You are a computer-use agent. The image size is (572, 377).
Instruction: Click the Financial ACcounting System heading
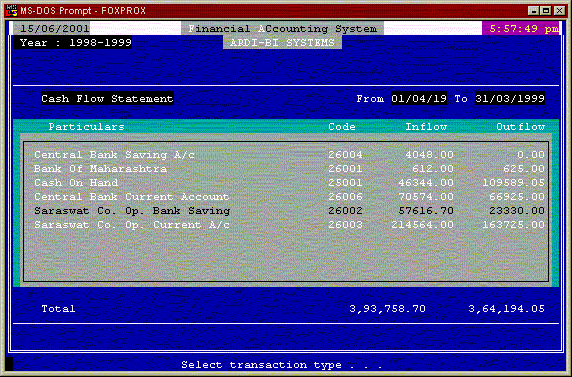[x=282, y=28]
